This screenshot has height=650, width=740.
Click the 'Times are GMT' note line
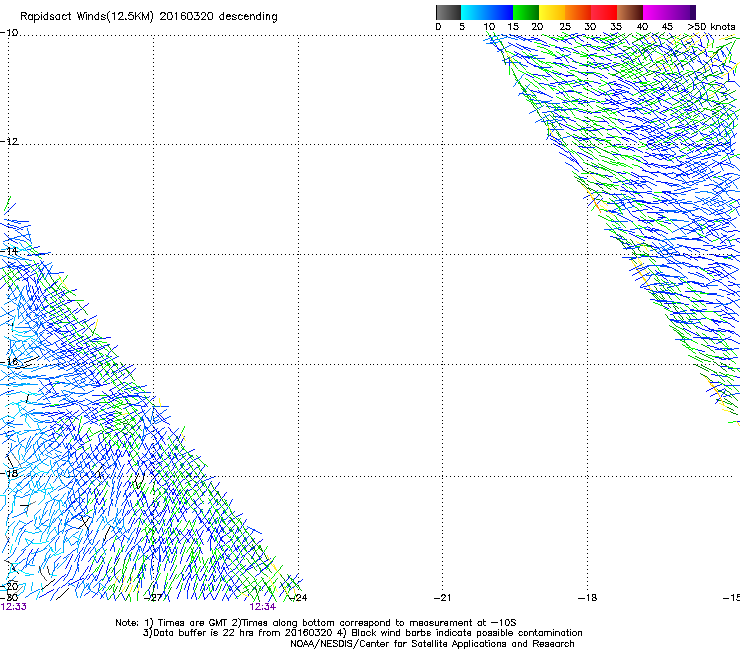click(x=315, y=623)
